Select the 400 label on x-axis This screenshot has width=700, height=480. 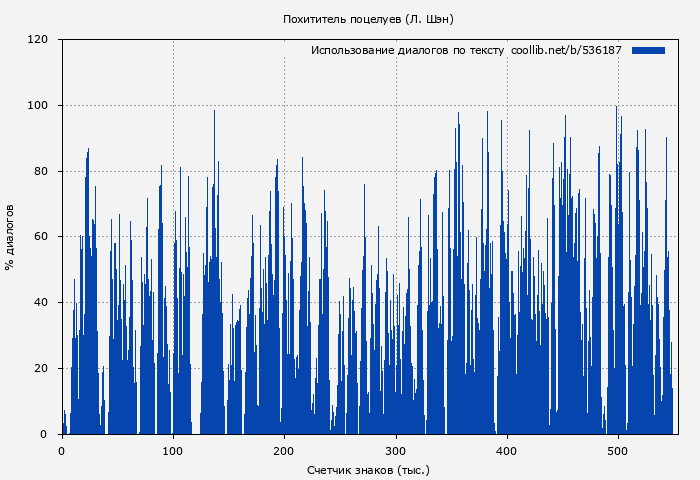(x=507, y=449)
